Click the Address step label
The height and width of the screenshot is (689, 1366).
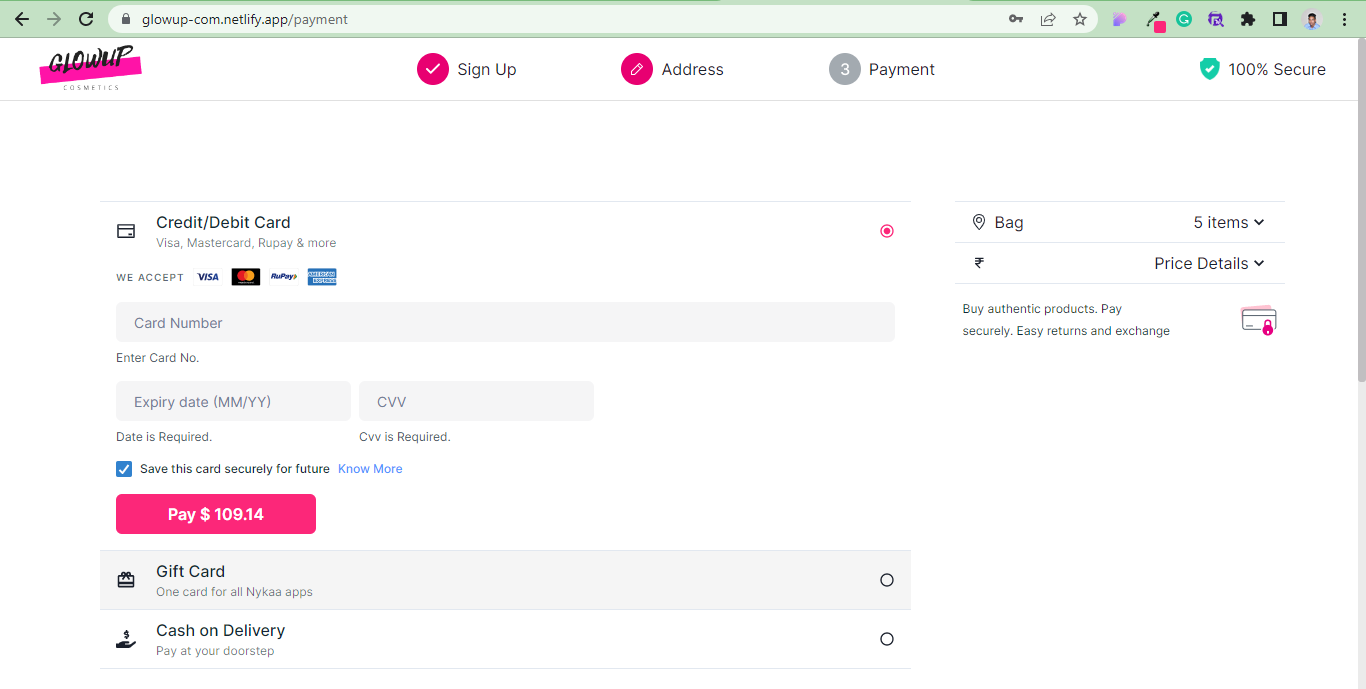coord(693,69)
